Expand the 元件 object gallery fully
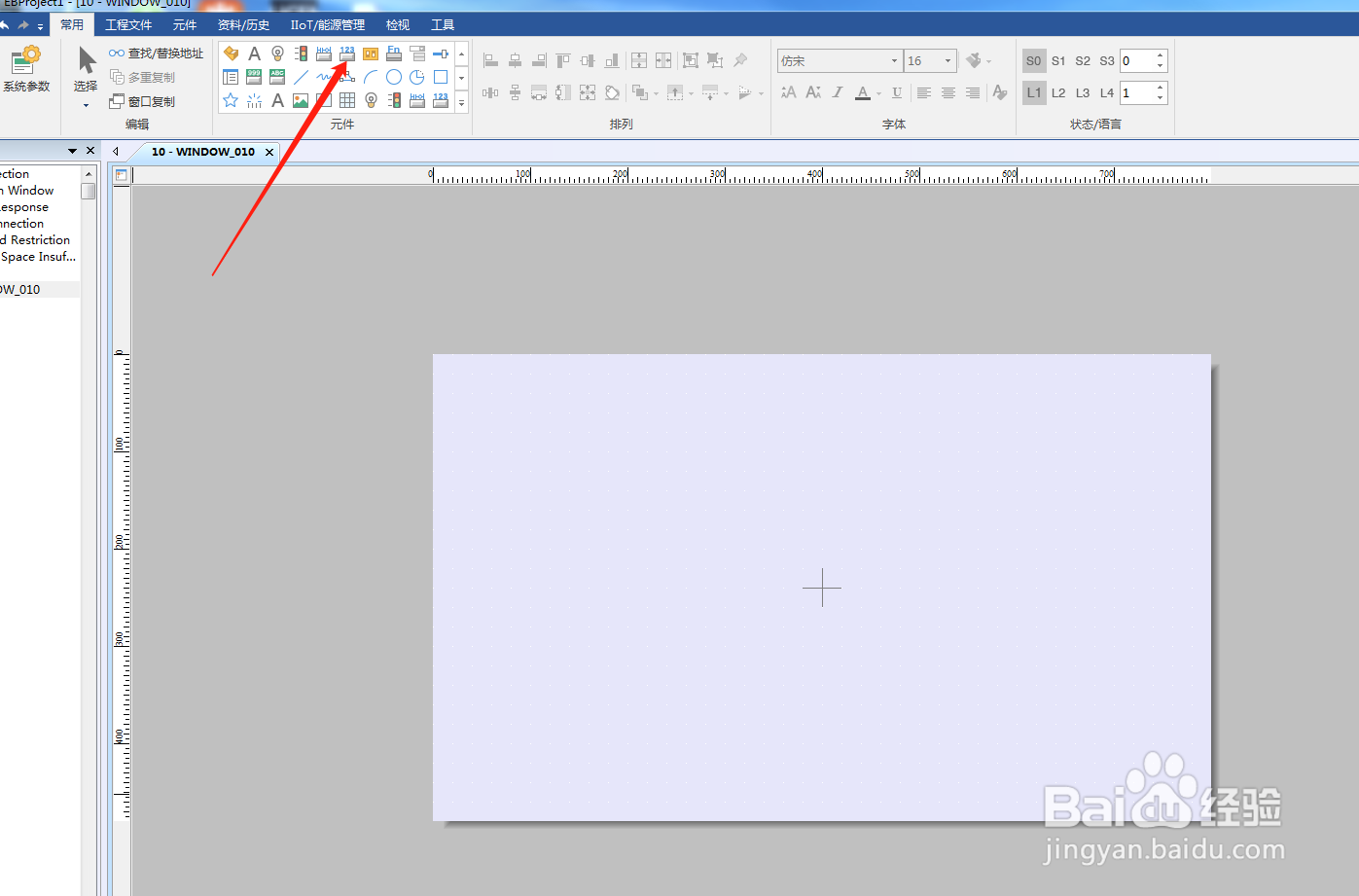 pyautogui.click(x=462, y=100)
